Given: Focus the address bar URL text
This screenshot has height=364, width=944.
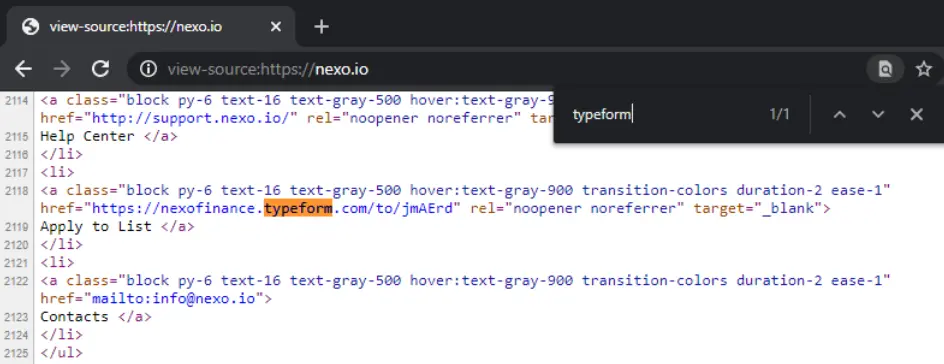Looking at the screenshot, I should coord(268,70).
